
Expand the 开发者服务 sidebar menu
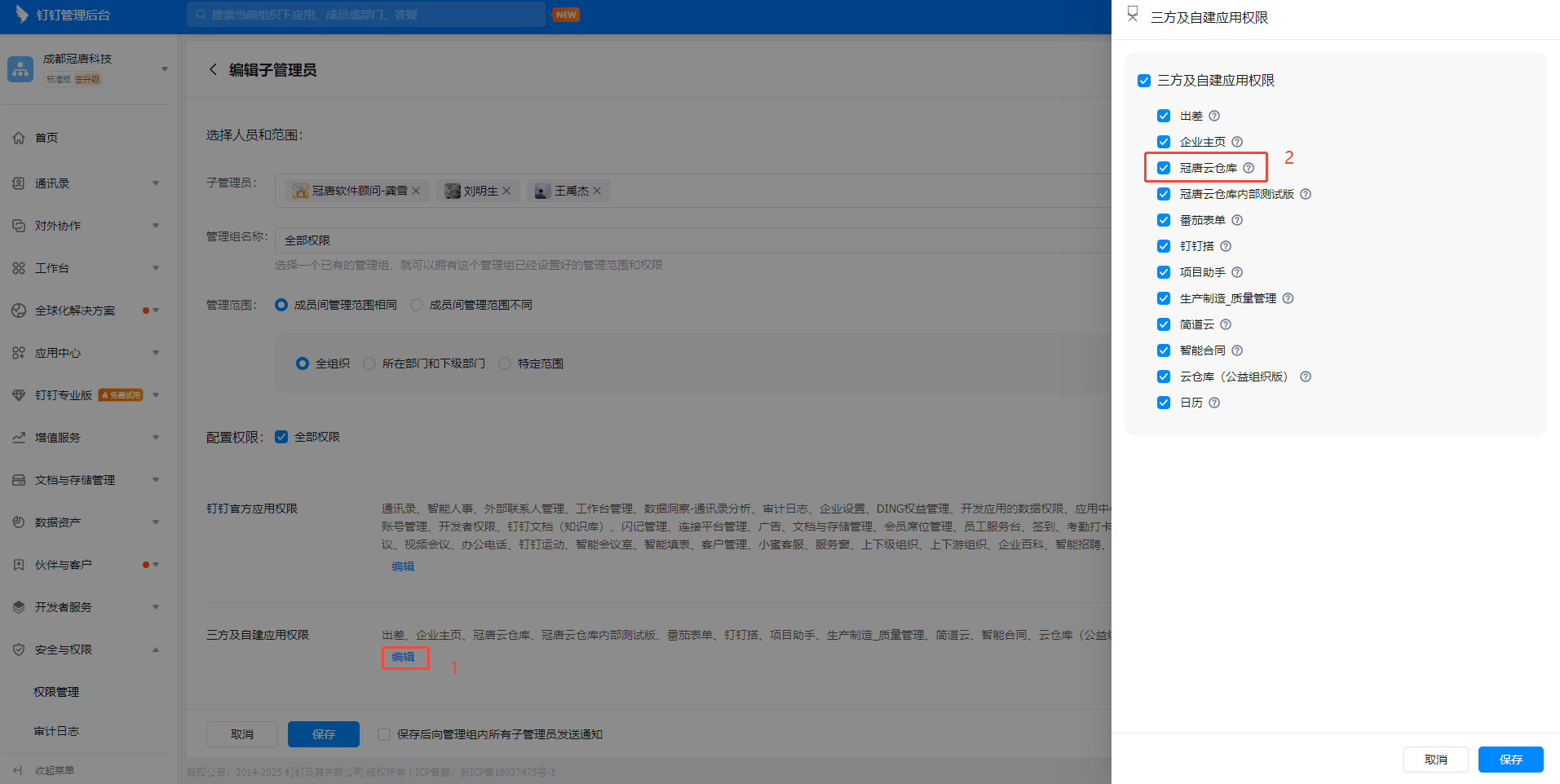[x=156, y=607]
